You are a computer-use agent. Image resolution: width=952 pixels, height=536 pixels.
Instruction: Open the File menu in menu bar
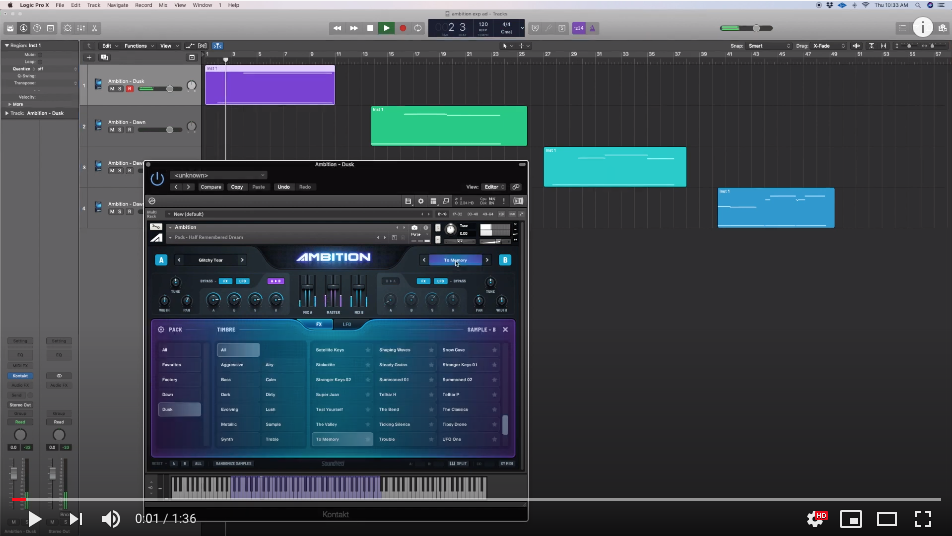coord(60,5)
